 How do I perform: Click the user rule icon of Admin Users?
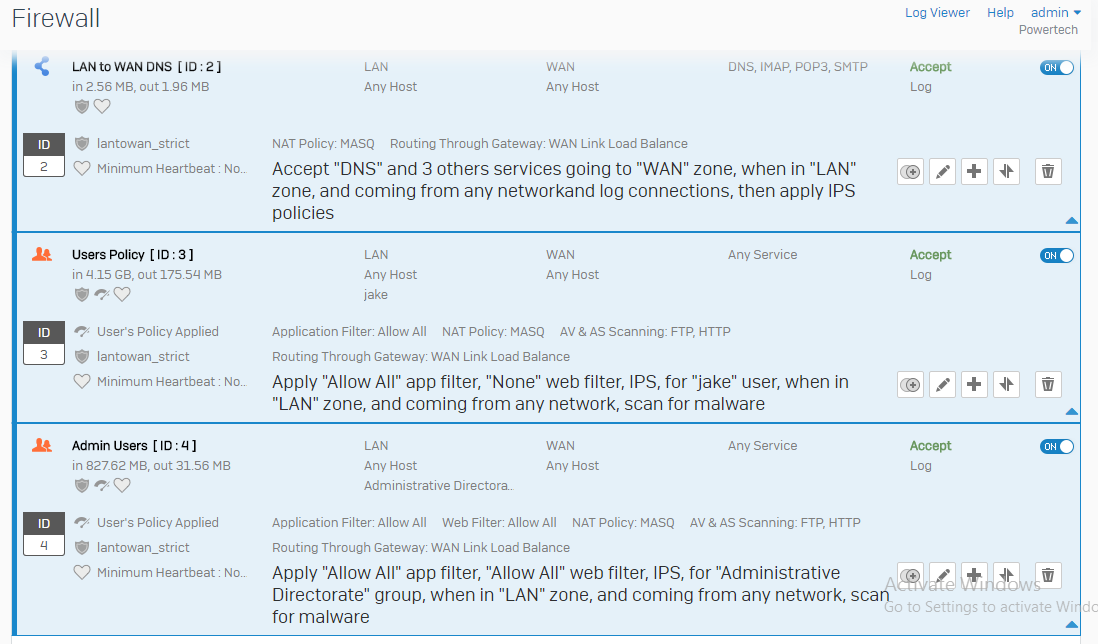(42, 445)
